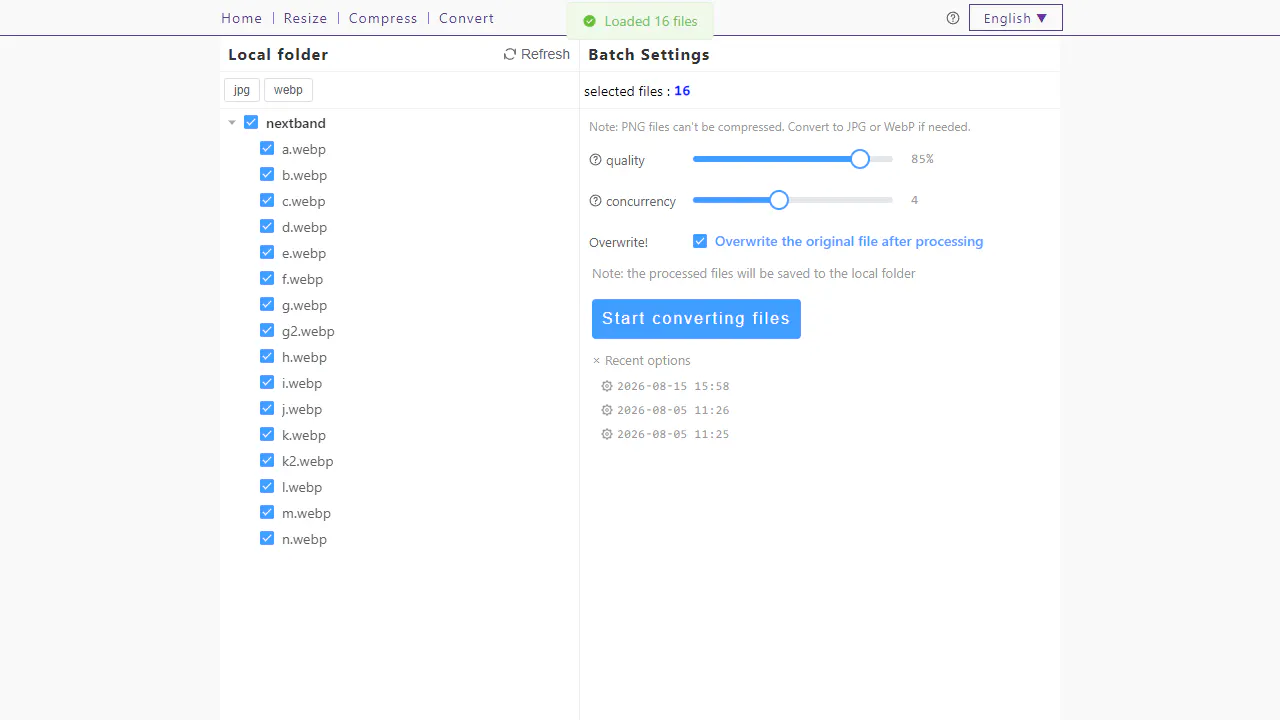Go to the Resize page
Screen dimensions: 1280x720
tap(305, 18)
